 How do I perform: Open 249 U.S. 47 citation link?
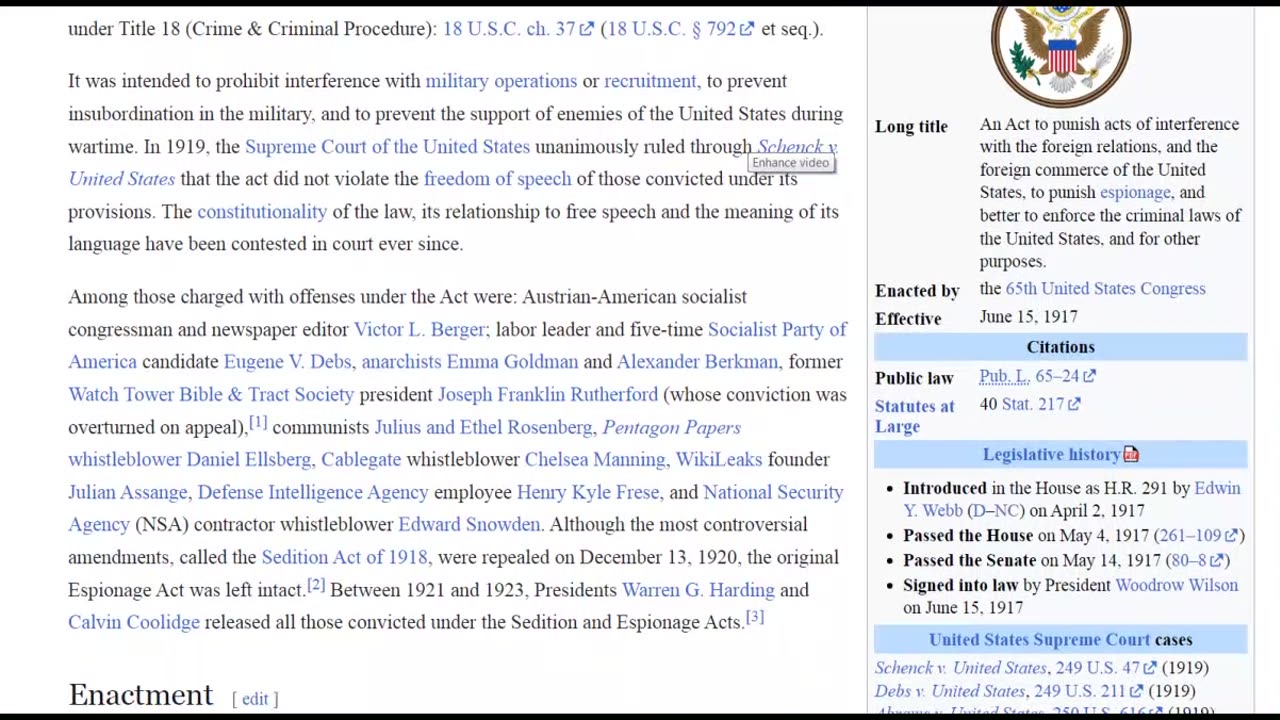pos(1105,668)
